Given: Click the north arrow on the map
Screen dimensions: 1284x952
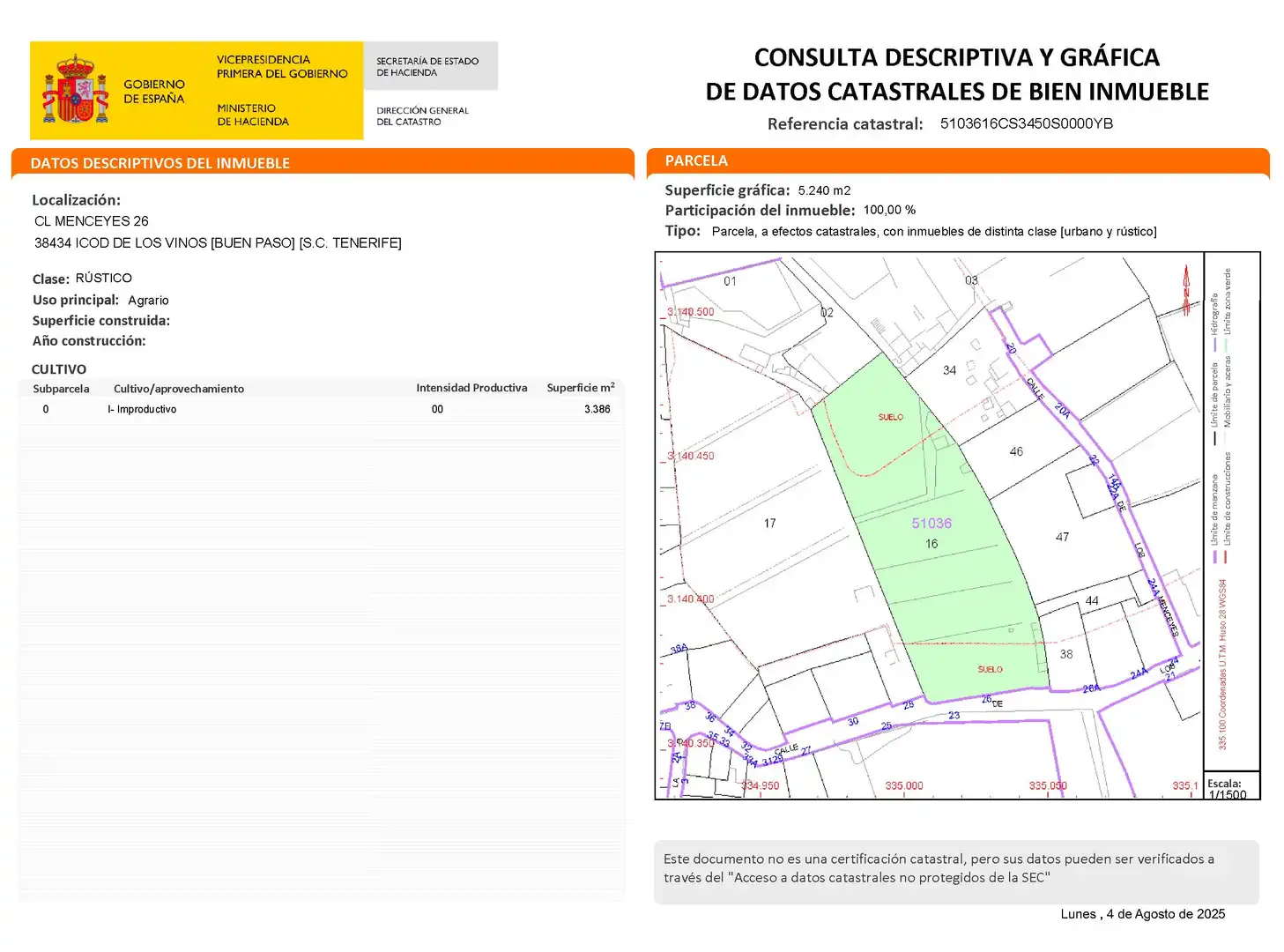Looking at the screenshot, I should coord(1186,290).
